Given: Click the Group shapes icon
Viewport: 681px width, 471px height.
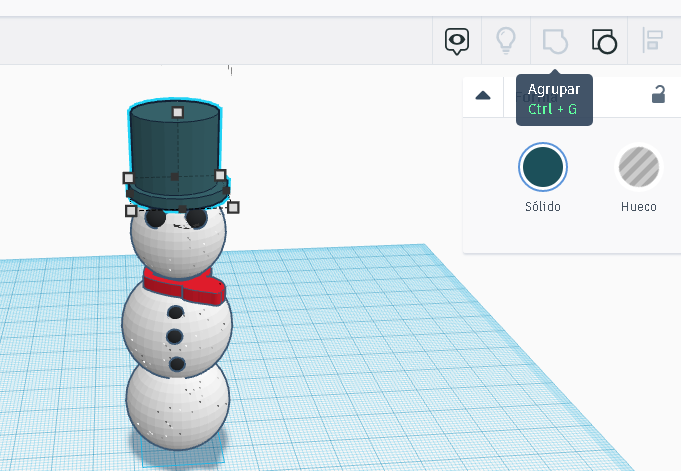Looking at the screenshot, I should (555, 41).
